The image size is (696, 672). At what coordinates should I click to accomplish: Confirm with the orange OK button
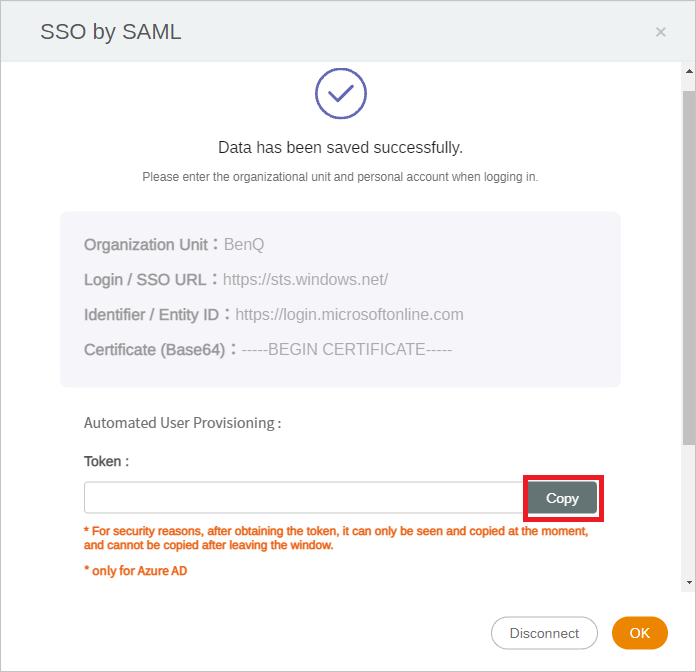point(640,633)
